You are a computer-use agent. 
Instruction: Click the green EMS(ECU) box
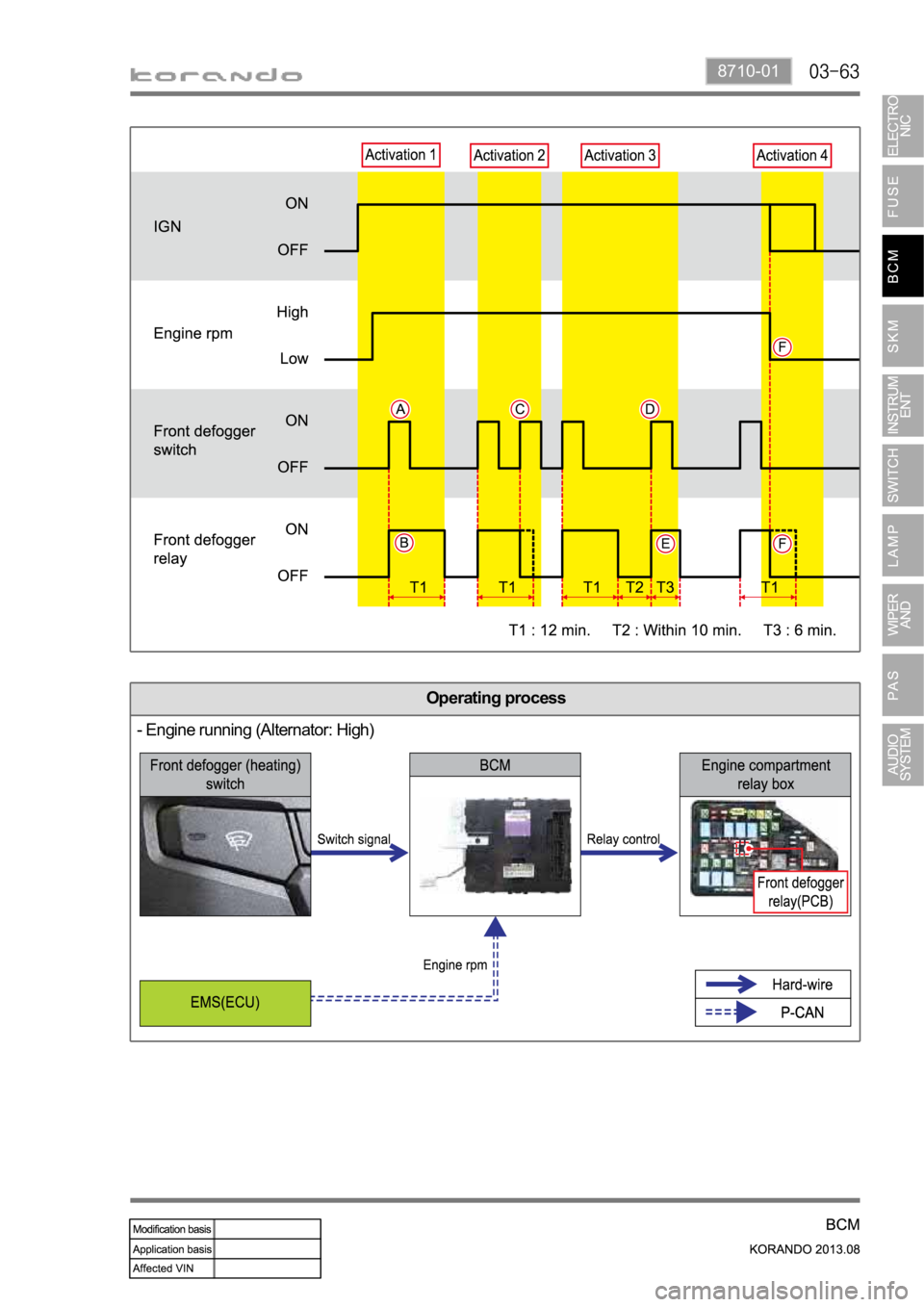click(225, 1003)
